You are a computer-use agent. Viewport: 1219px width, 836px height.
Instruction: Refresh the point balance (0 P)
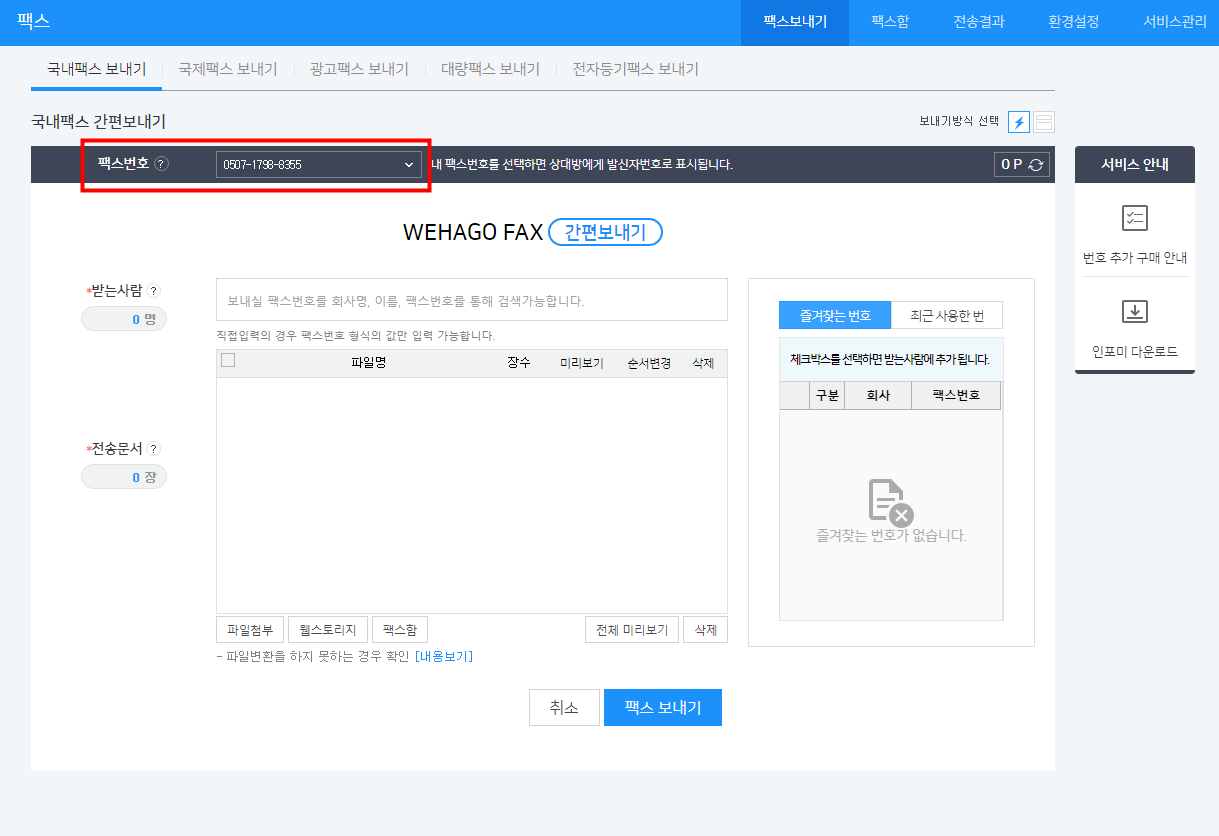(1036, 165)
